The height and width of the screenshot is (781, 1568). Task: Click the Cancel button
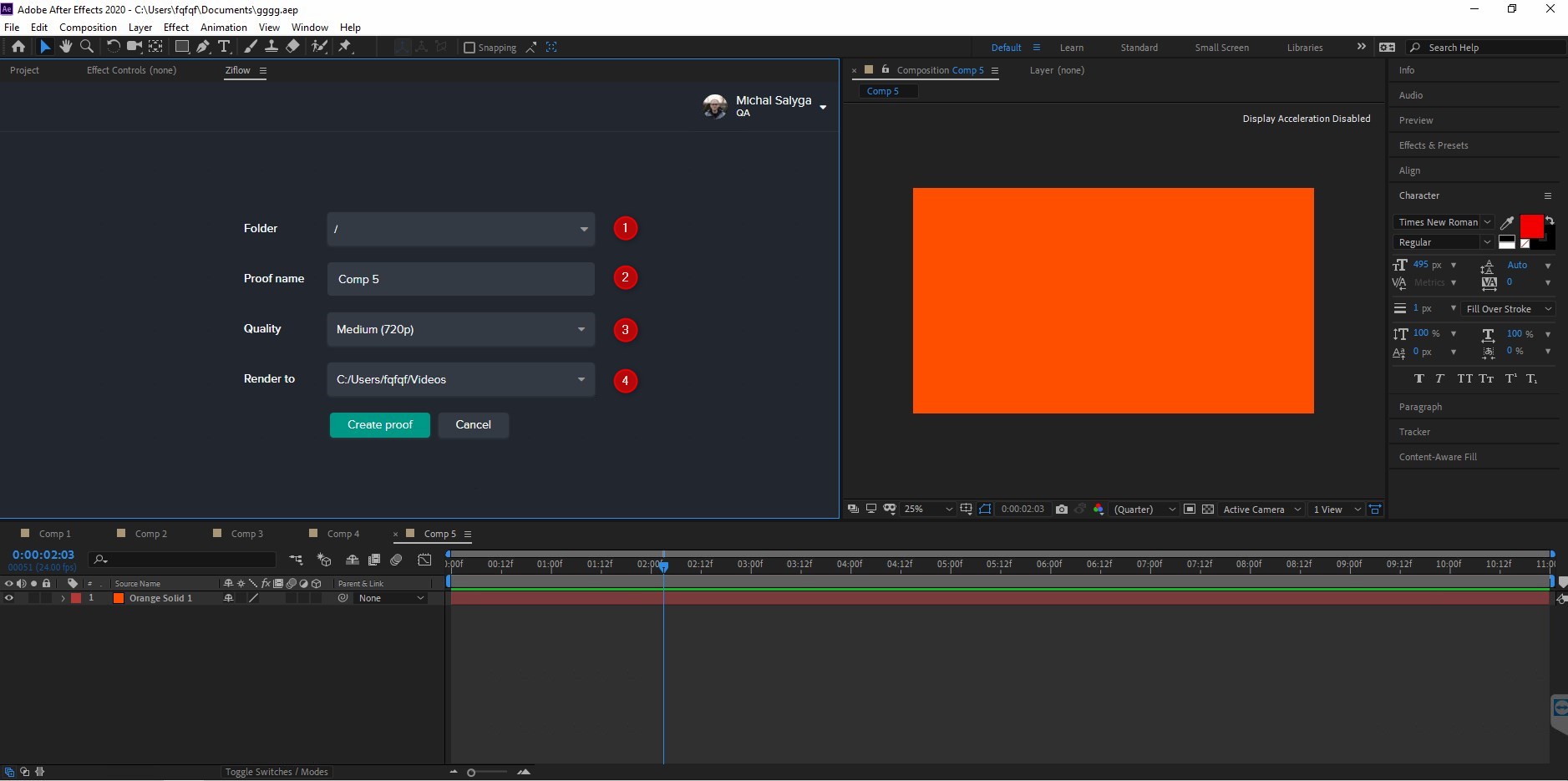coord(473,425)
